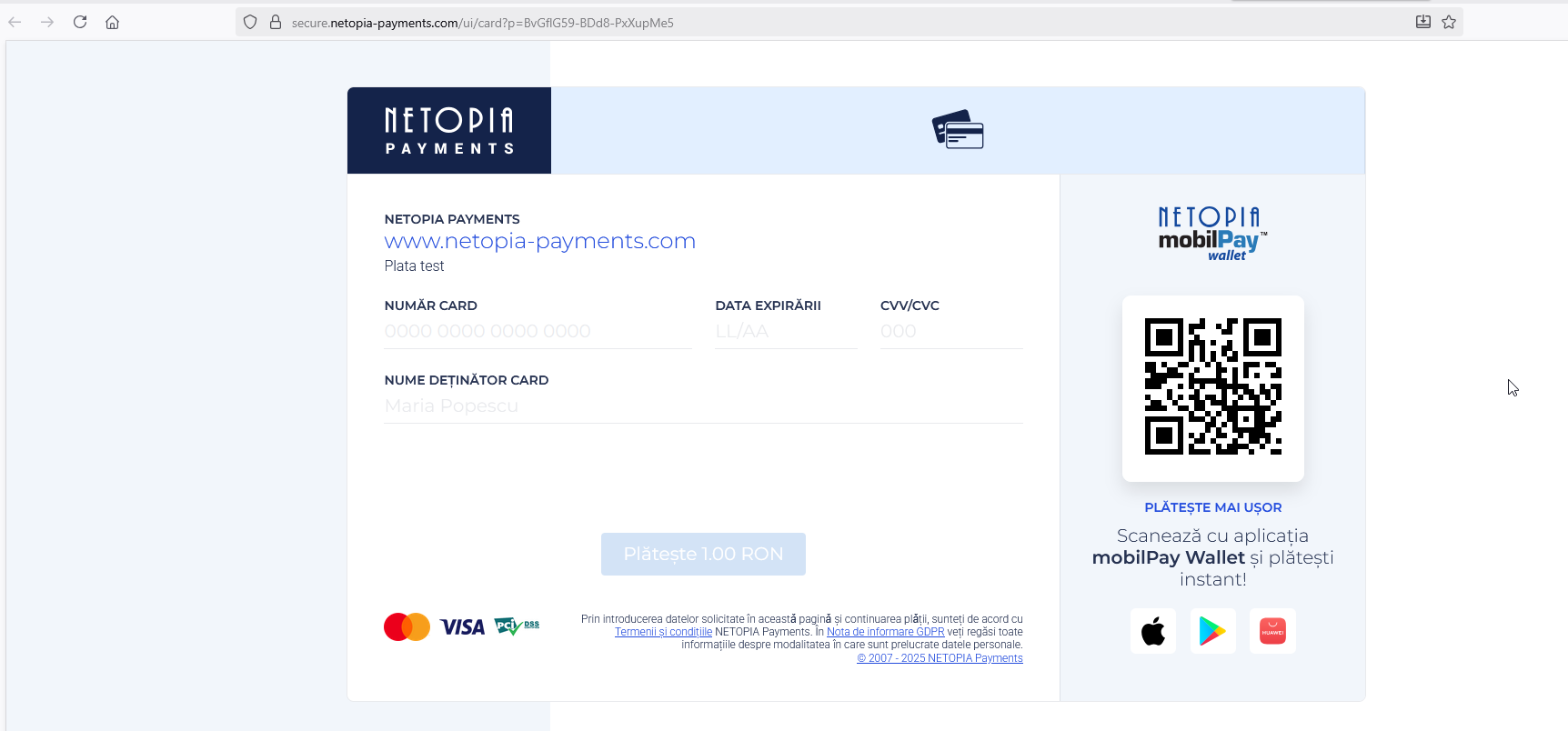This screenshot has height=731, width=1568.
Task: Click the shield tracking protection icon
Action: click(x=250, y=22)
